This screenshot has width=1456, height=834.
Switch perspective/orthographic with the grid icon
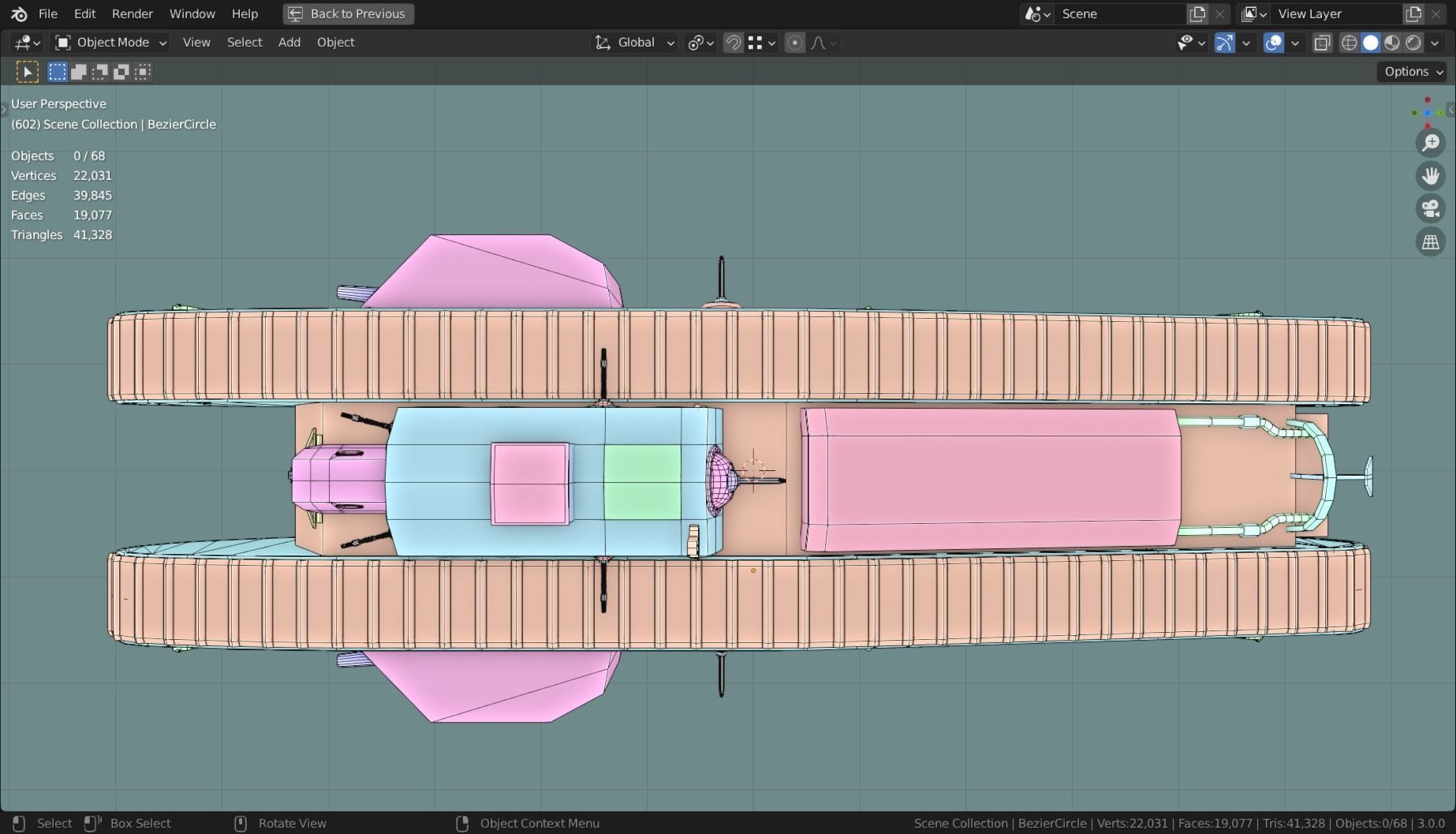pyautogui.click(x=1430, y=242)
